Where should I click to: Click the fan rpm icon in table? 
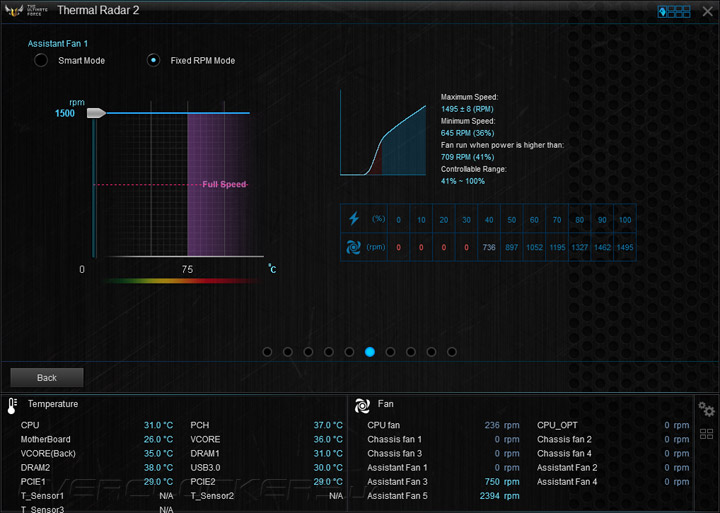[354, 247]
